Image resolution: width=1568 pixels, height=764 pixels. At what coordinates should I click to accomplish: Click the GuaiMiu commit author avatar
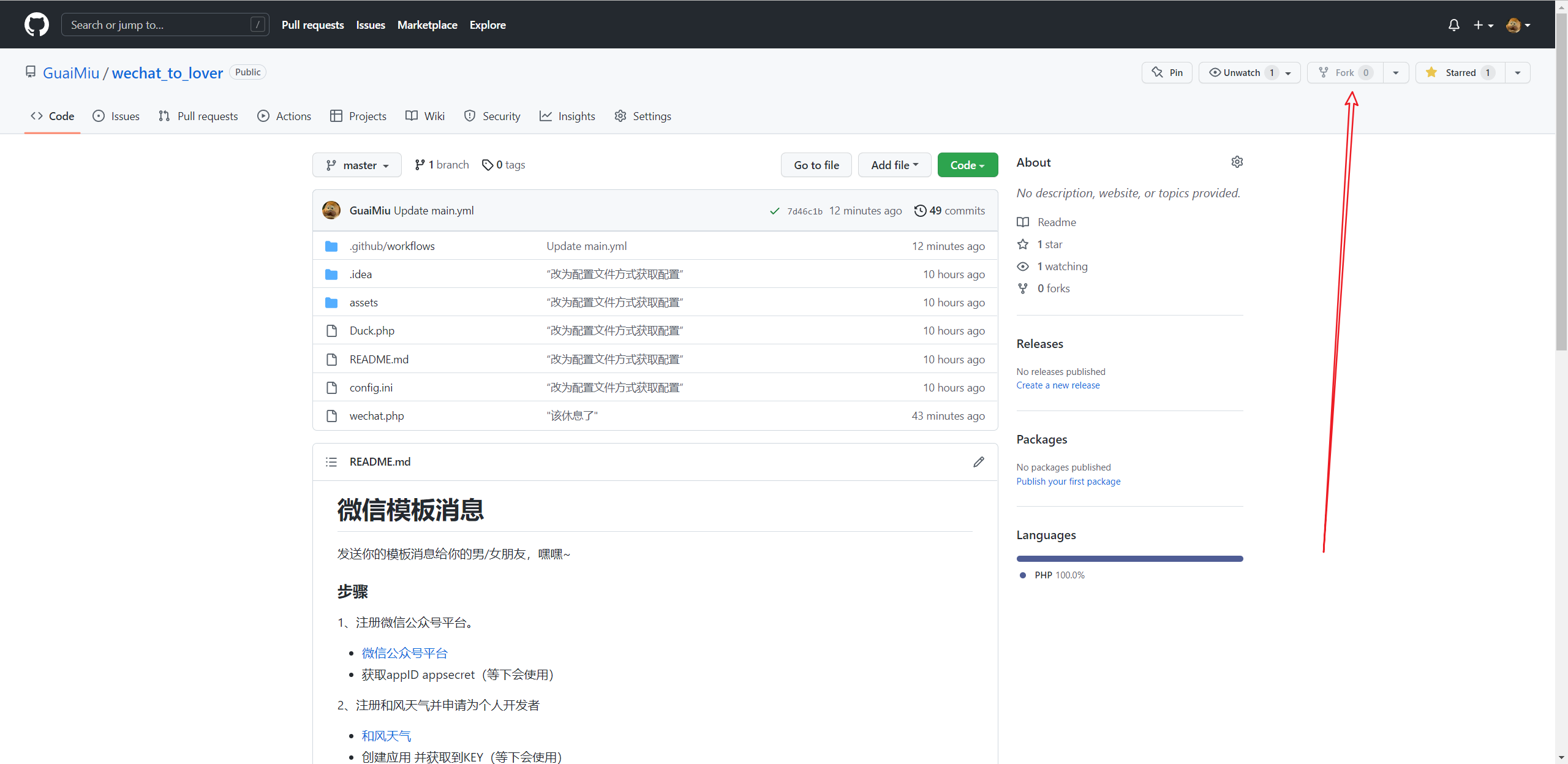[331, 210]
